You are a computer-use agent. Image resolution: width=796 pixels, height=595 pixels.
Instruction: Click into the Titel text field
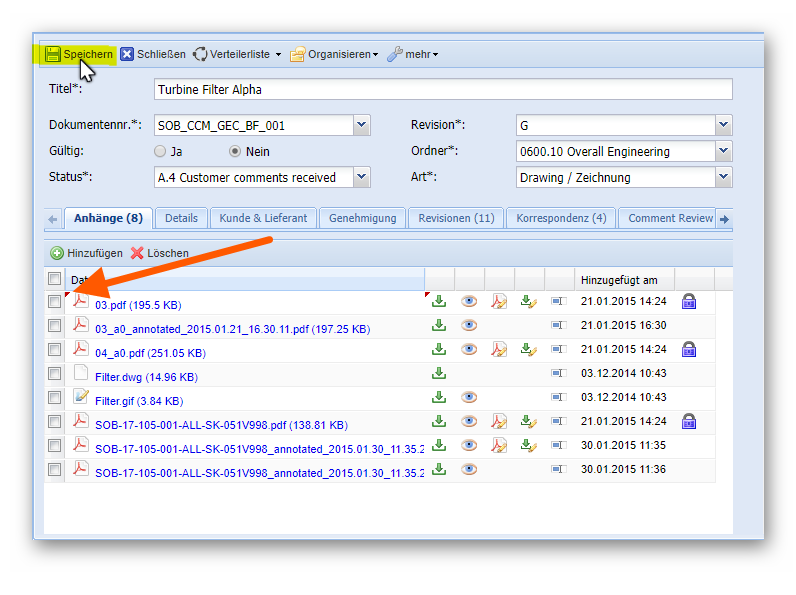[x=443, y=89]
